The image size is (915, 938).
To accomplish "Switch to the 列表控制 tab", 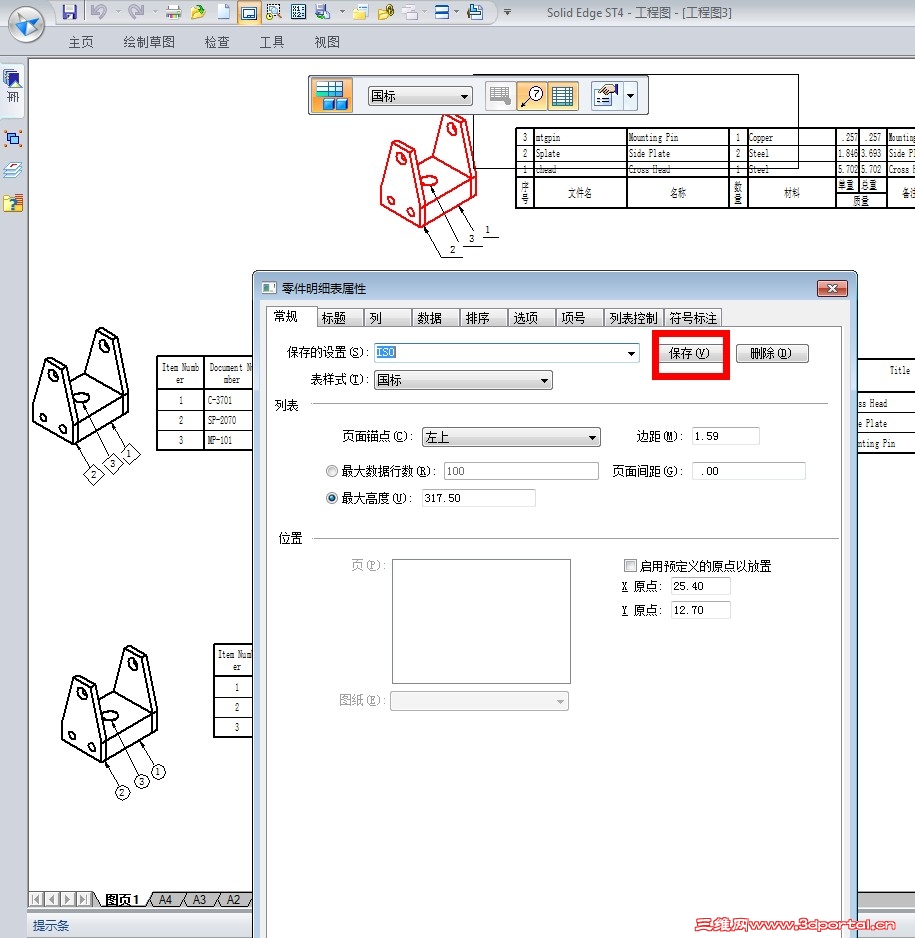I will (633, 318).
